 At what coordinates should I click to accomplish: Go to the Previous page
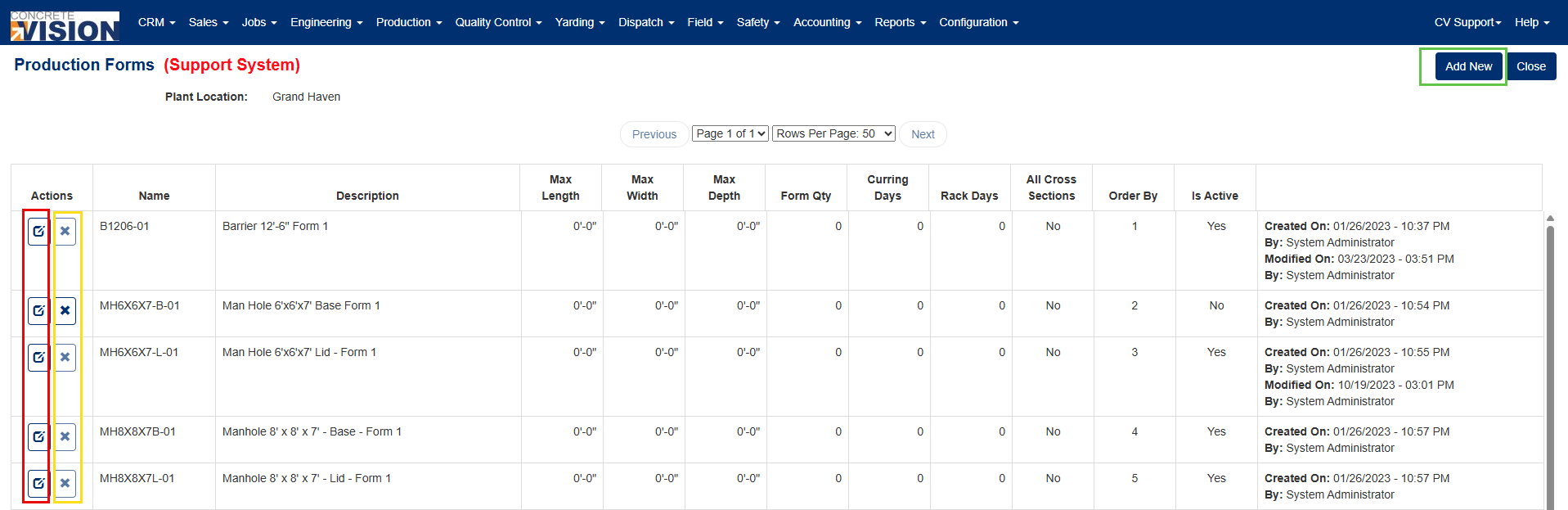coord(654,134)
